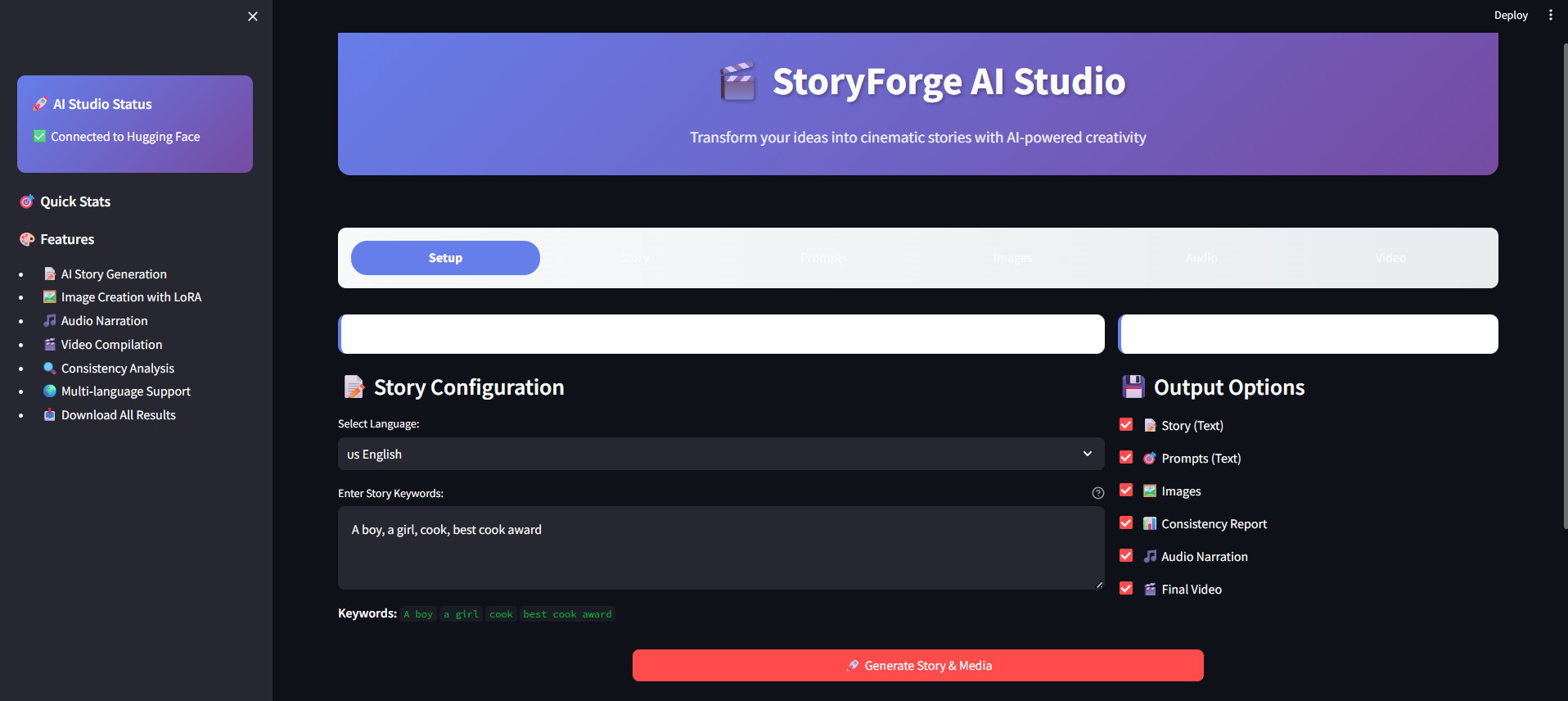
Task: Close the sidebar with the X icon
Action: [253, 16]
